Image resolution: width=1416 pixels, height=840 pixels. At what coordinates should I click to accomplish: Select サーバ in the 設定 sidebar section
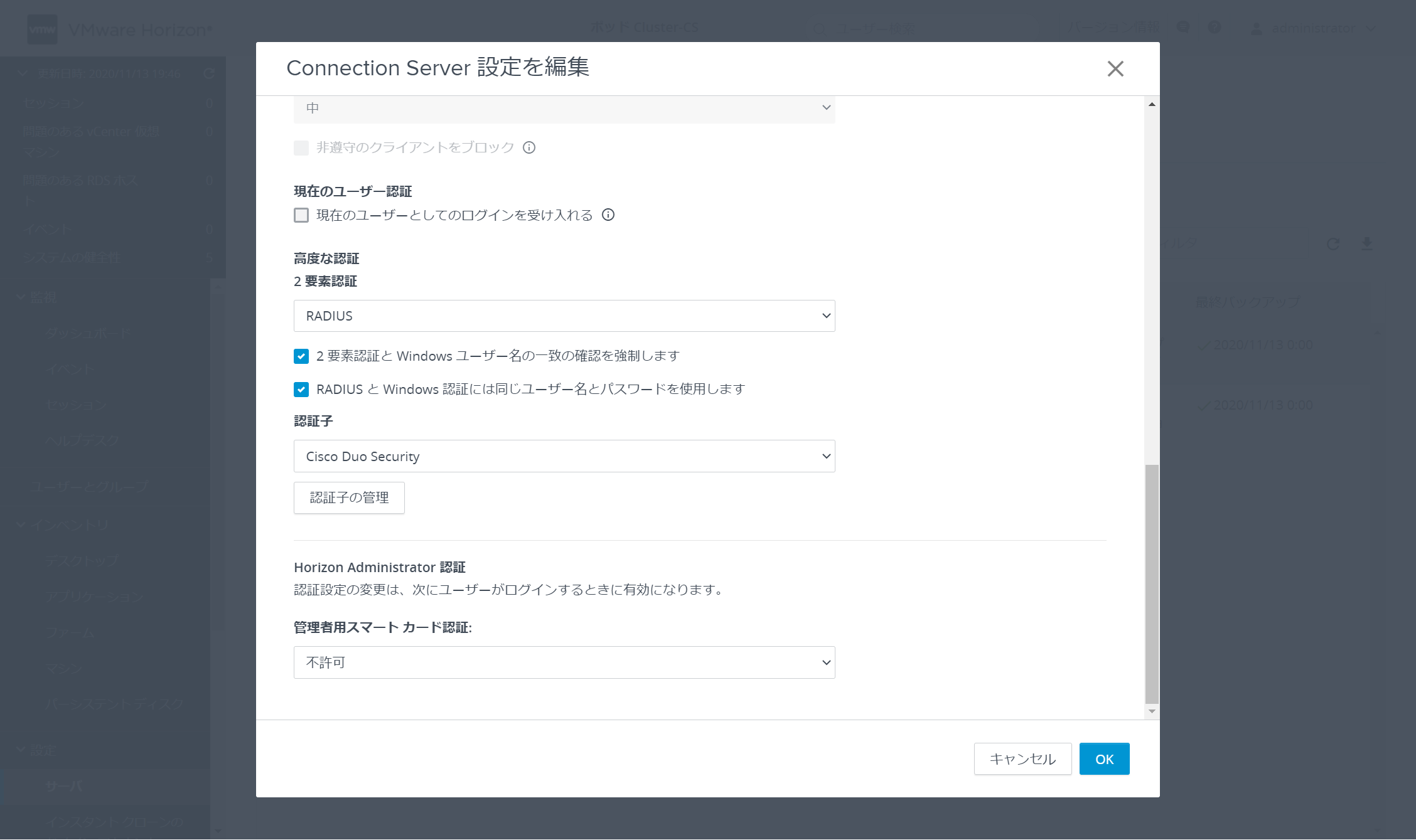click(x=63, y=786)
